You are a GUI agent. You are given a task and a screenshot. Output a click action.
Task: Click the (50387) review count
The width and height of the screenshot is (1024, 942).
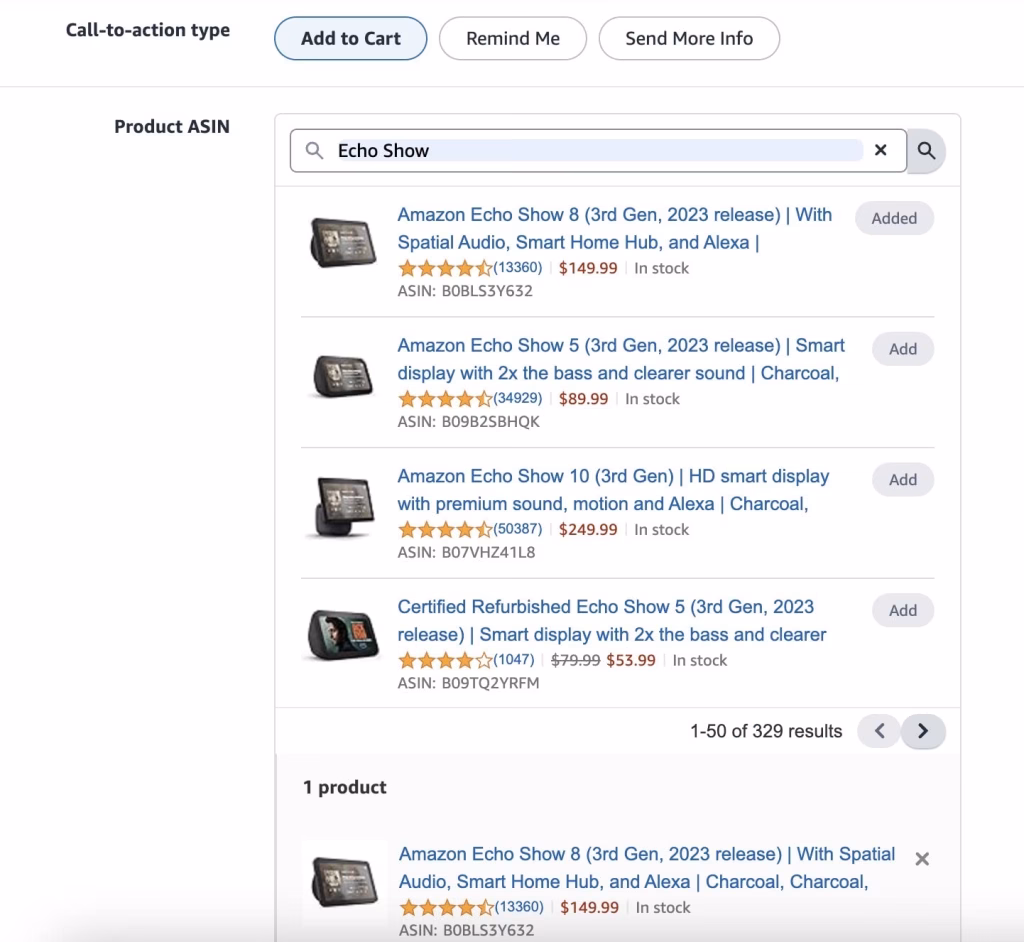(518, 529)
